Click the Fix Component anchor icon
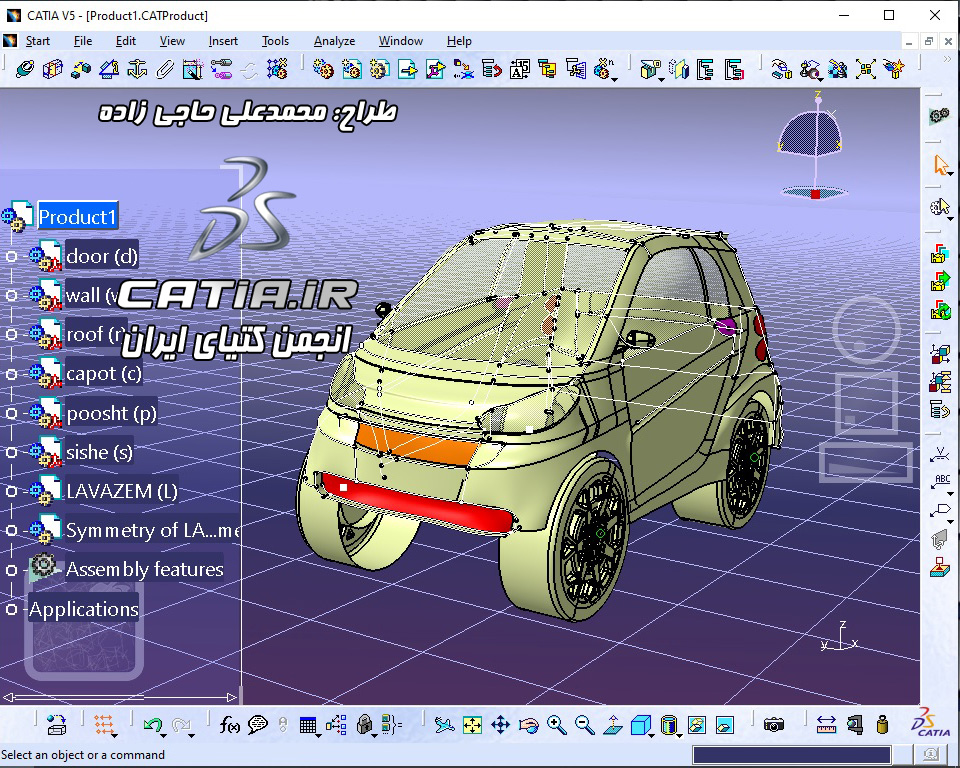Screen dimensions: 960x768 coord(137,69)
